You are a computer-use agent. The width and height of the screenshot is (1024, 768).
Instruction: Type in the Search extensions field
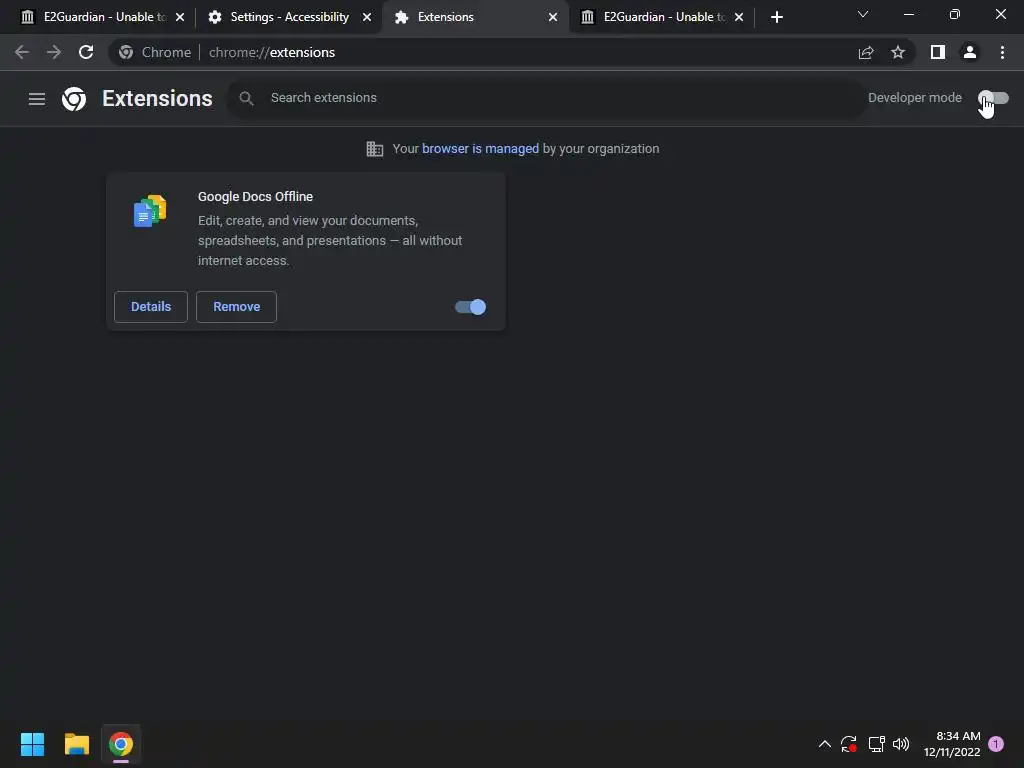coord(547,98)
